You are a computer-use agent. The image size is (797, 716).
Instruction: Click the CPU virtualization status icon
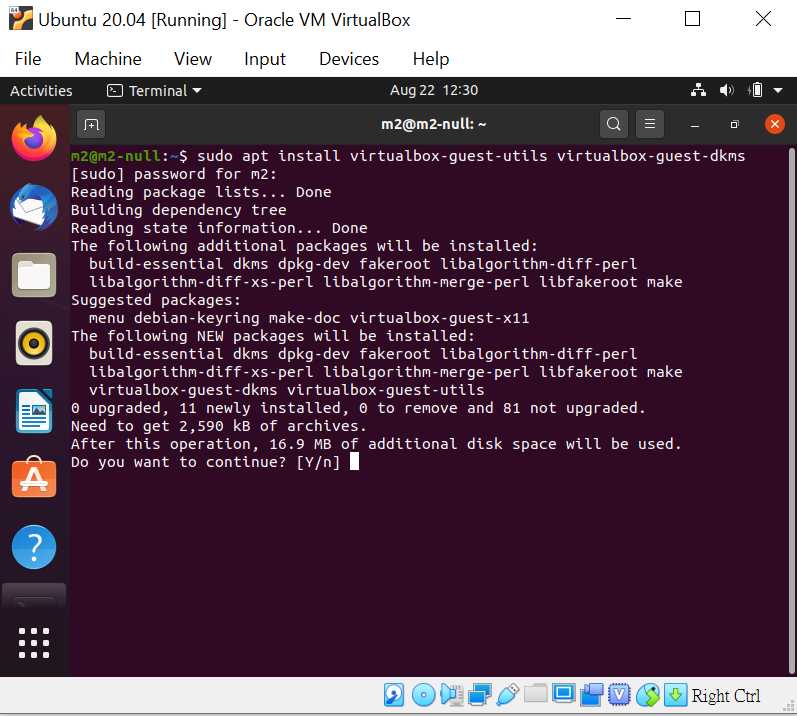tap(619, 695)
